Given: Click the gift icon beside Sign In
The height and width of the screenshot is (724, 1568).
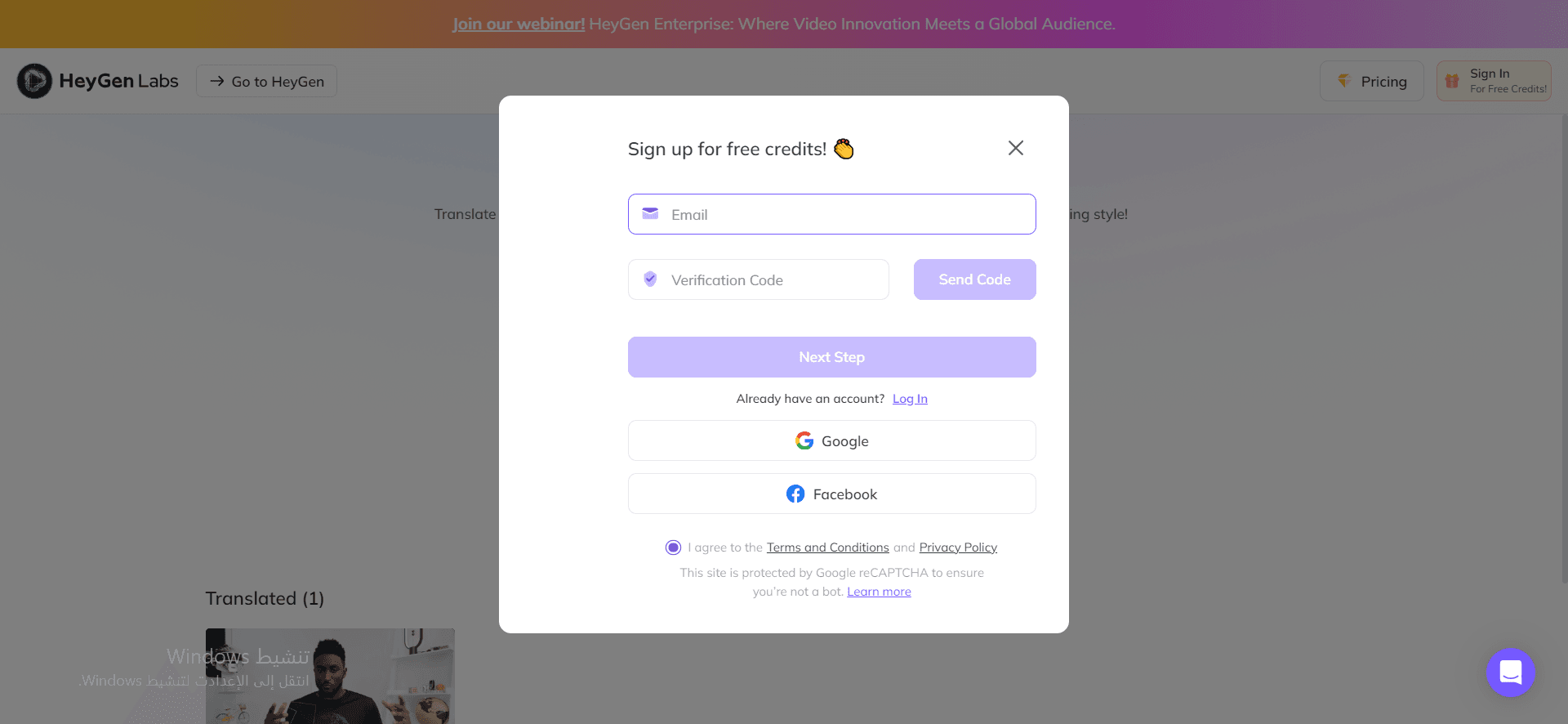Looking at the screenshot, I should point(1452,81).
